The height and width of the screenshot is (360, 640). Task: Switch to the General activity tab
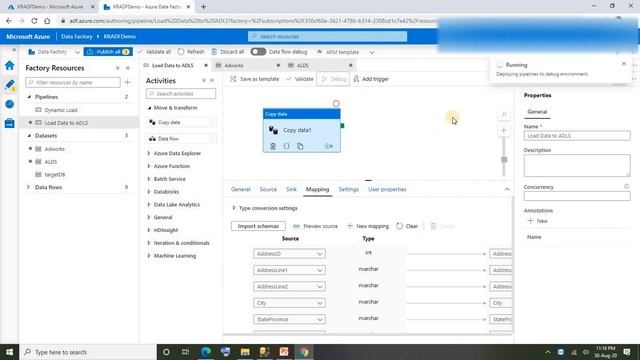240,189
